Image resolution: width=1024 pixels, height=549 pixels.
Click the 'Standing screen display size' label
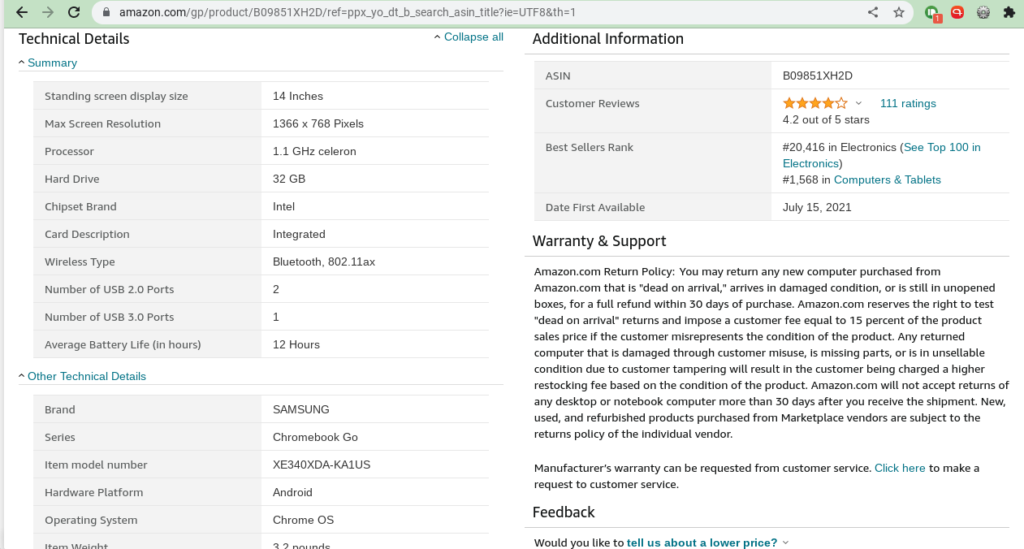(116, 96)
